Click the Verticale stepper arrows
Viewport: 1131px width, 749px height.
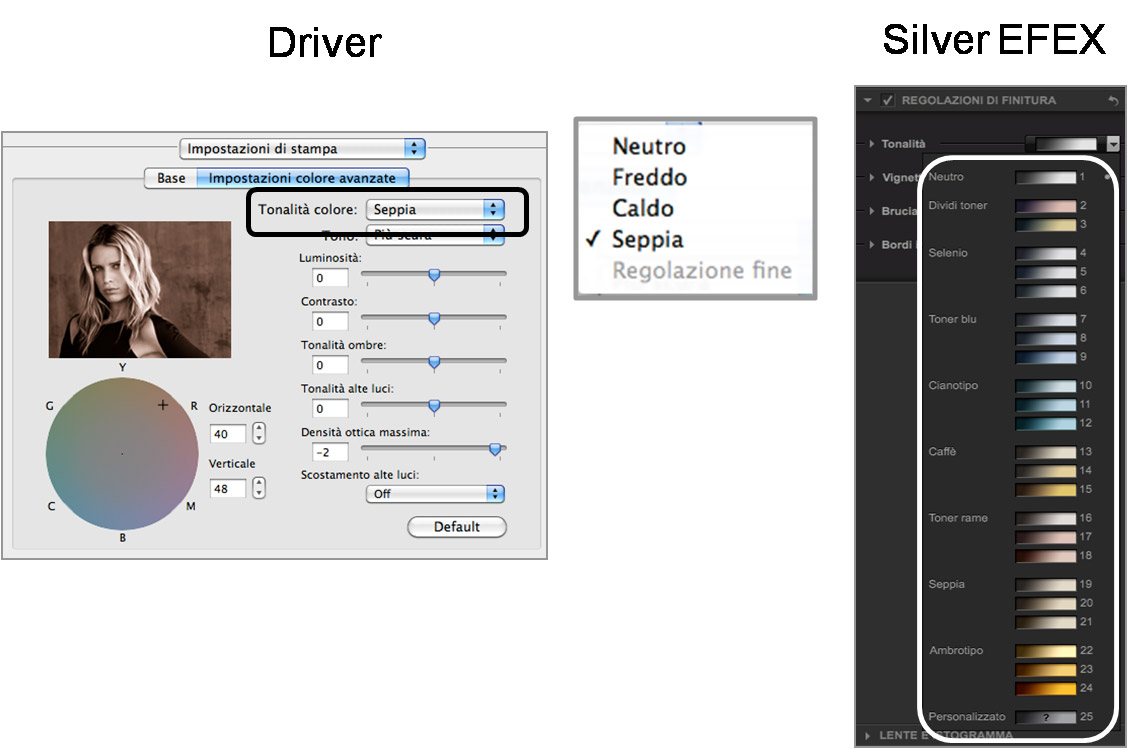259,488
